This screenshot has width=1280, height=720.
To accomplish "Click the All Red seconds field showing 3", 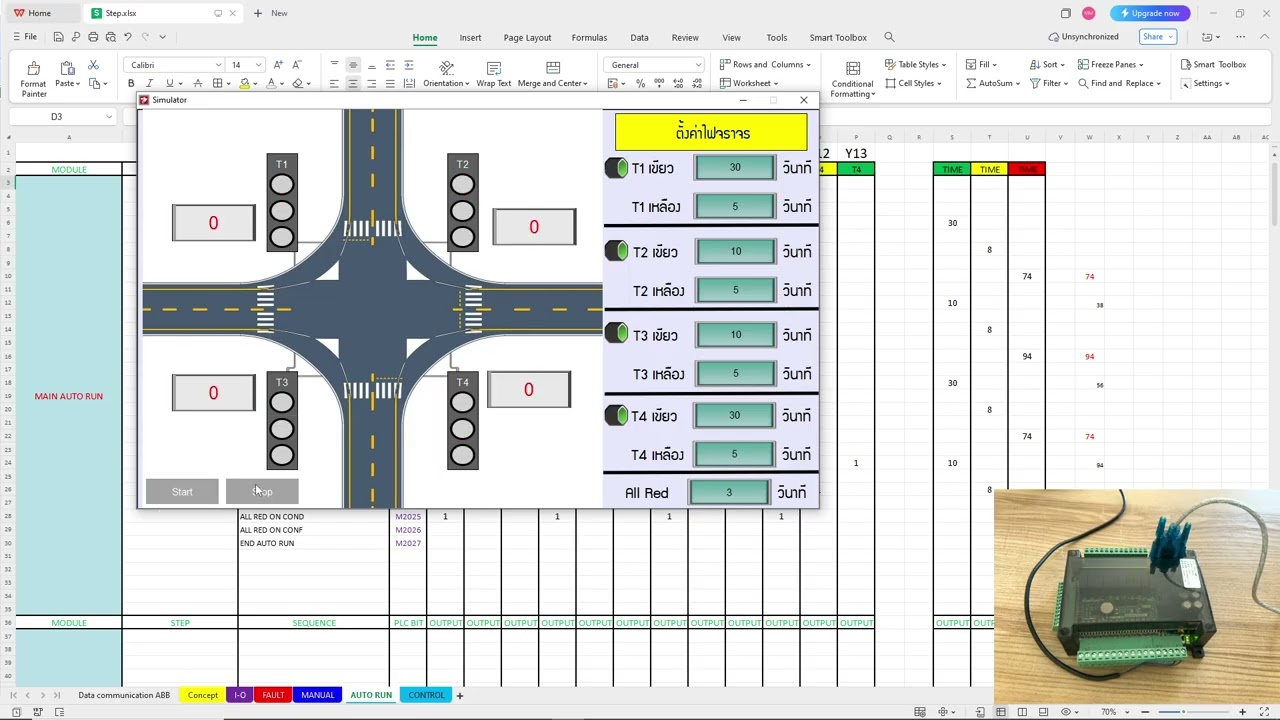I will click(729, 493).
